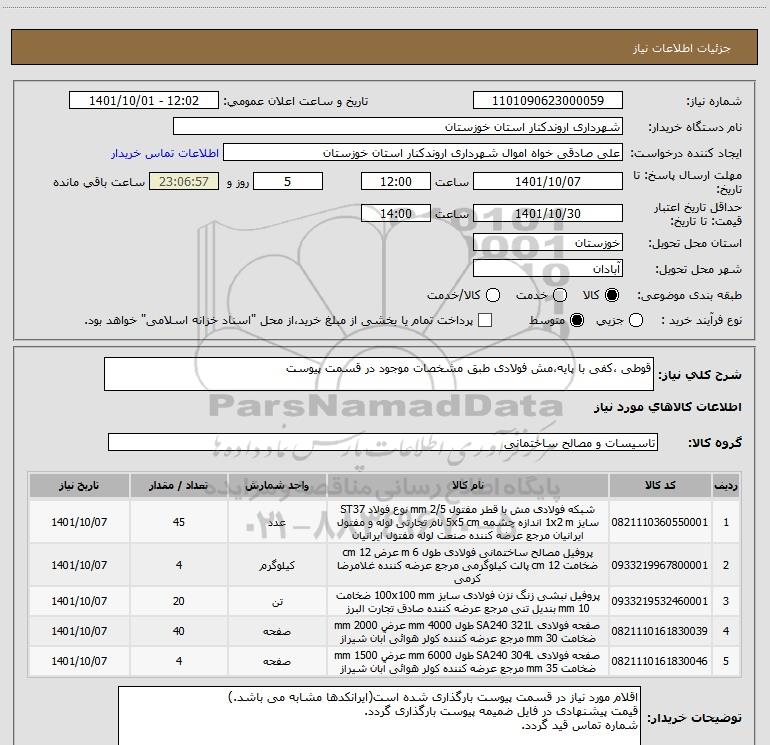The width and height of the screenshot is (770, 745).
Task: Click unit عدد in row 1
Action: click(x=277, y=522)
